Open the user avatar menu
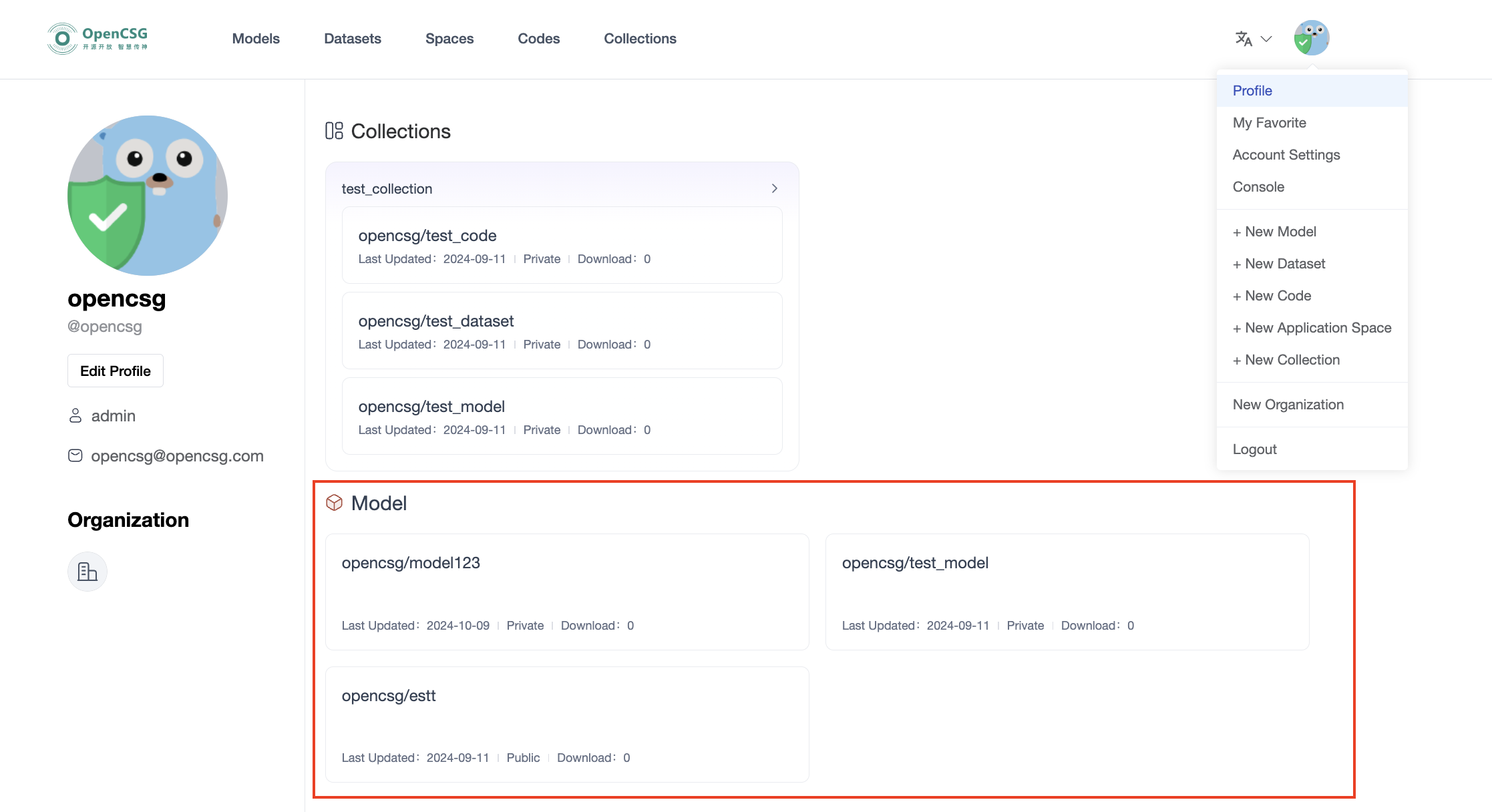The width and height of the screenshot is (1492, 812). [1312, 37]
